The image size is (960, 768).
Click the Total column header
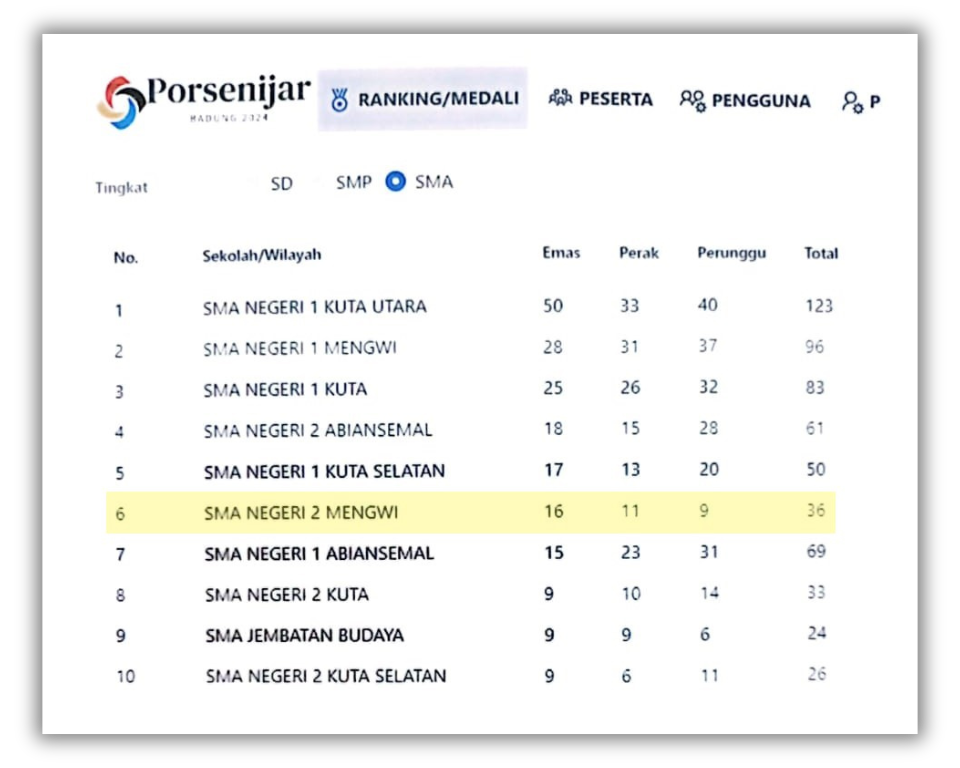click(821, 253)
